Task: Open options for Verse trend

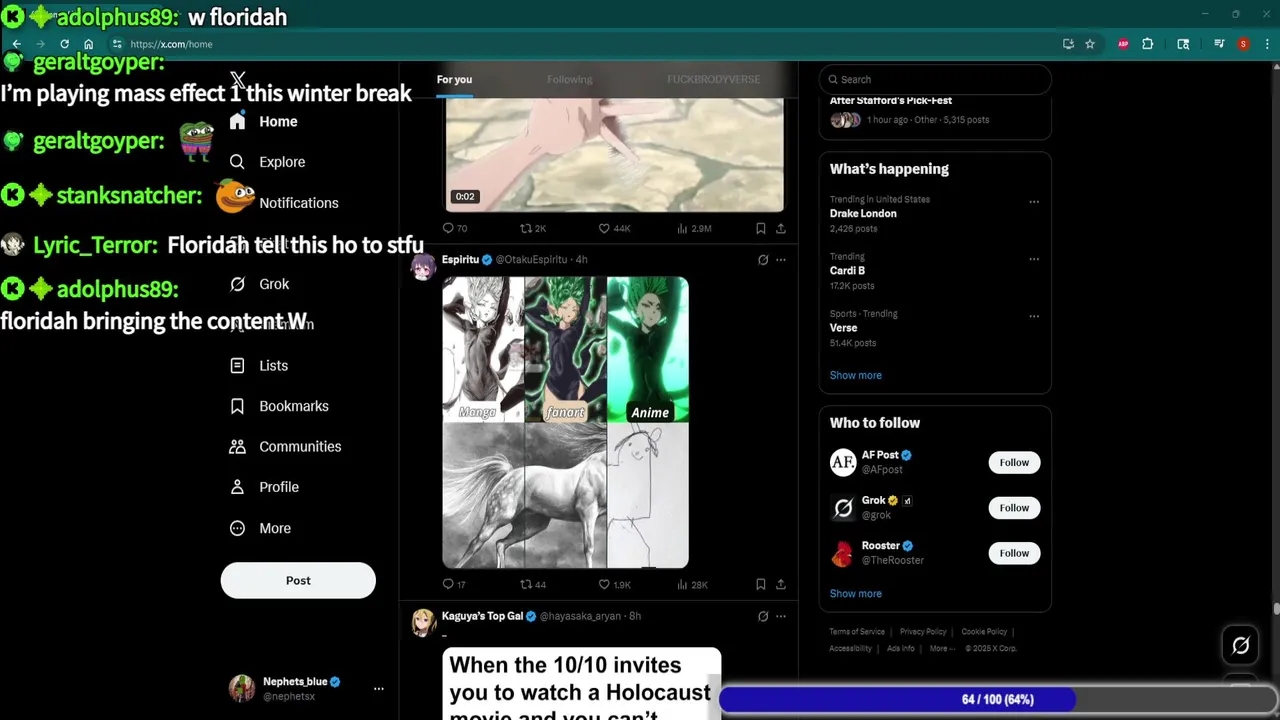Action: pos(1034,316)
